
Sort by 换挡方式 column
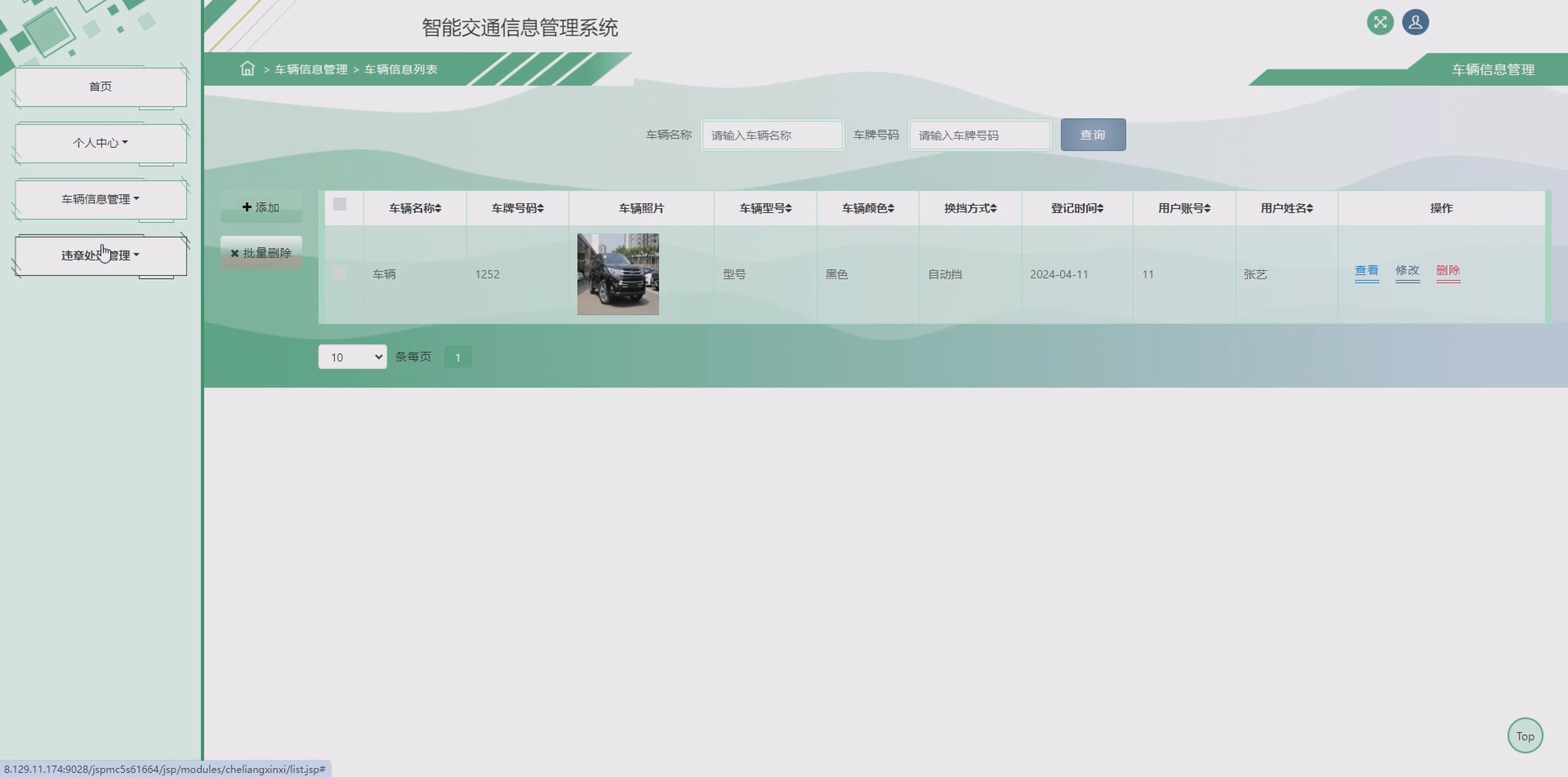pyautogui.click(x=970, y=208)
